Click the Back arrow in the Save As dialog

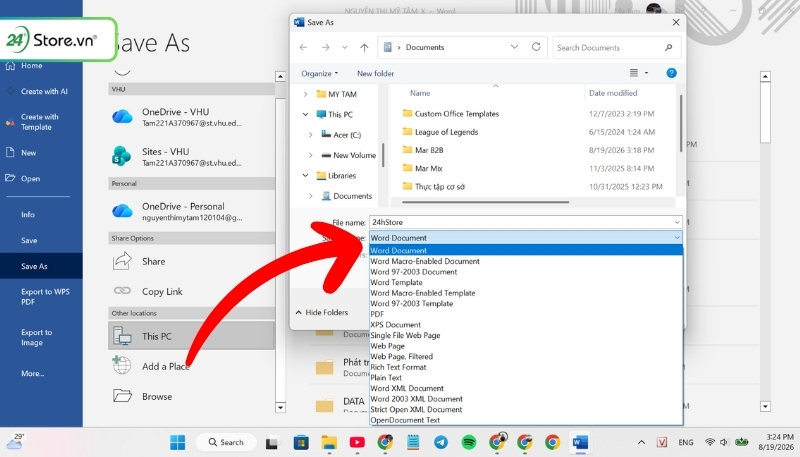point(304,47)
